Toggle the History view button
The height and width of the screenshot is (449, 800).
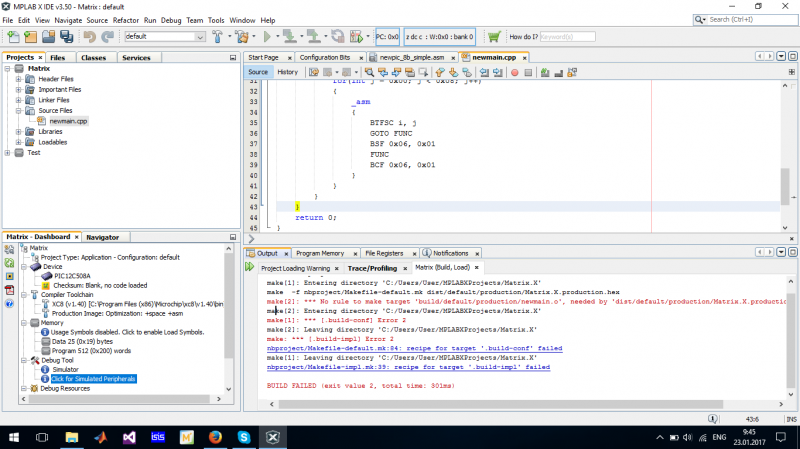click(x=287, y=72)
